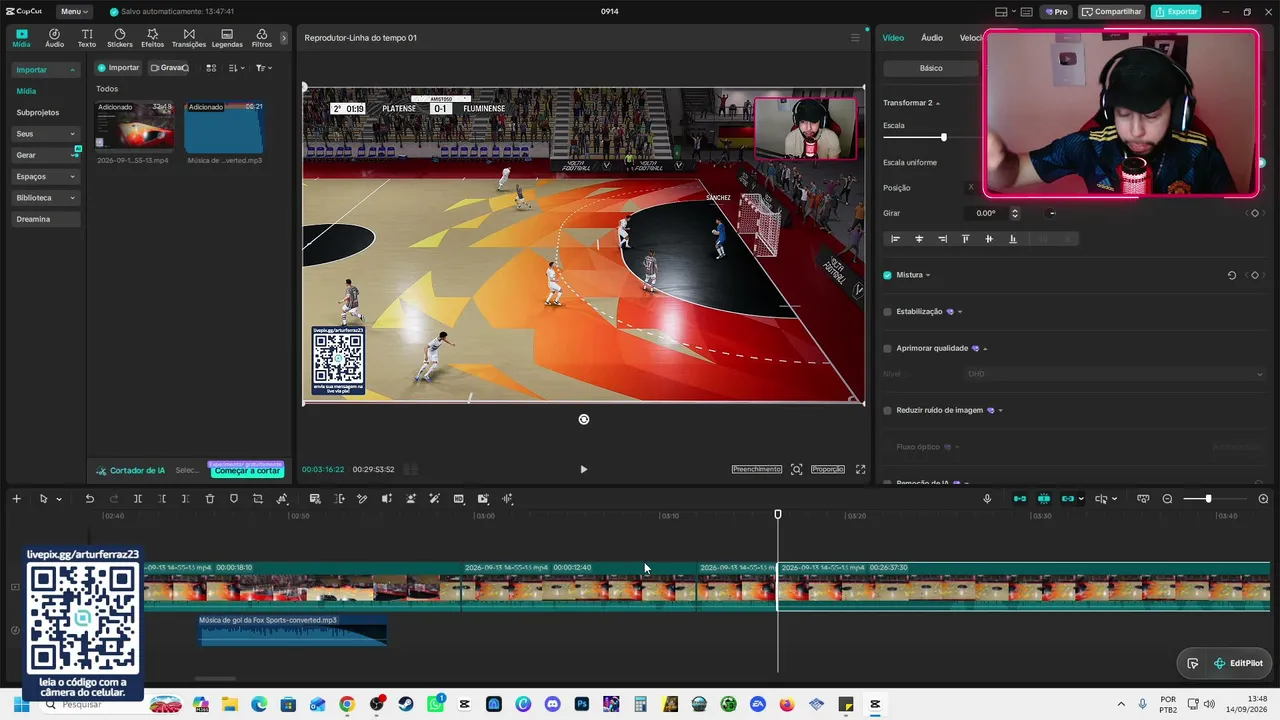The height and width of the screenshot is (720, 1280).
Task: Select the Texto tab
Action: tap(87, 38)
